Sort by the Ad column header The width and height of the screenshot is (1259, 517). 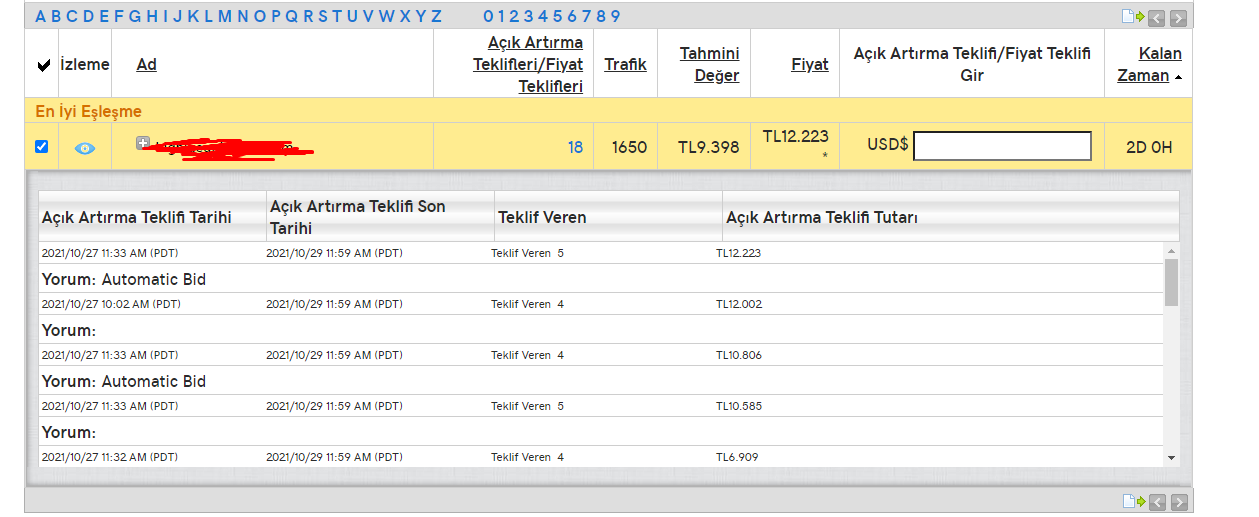147,64
